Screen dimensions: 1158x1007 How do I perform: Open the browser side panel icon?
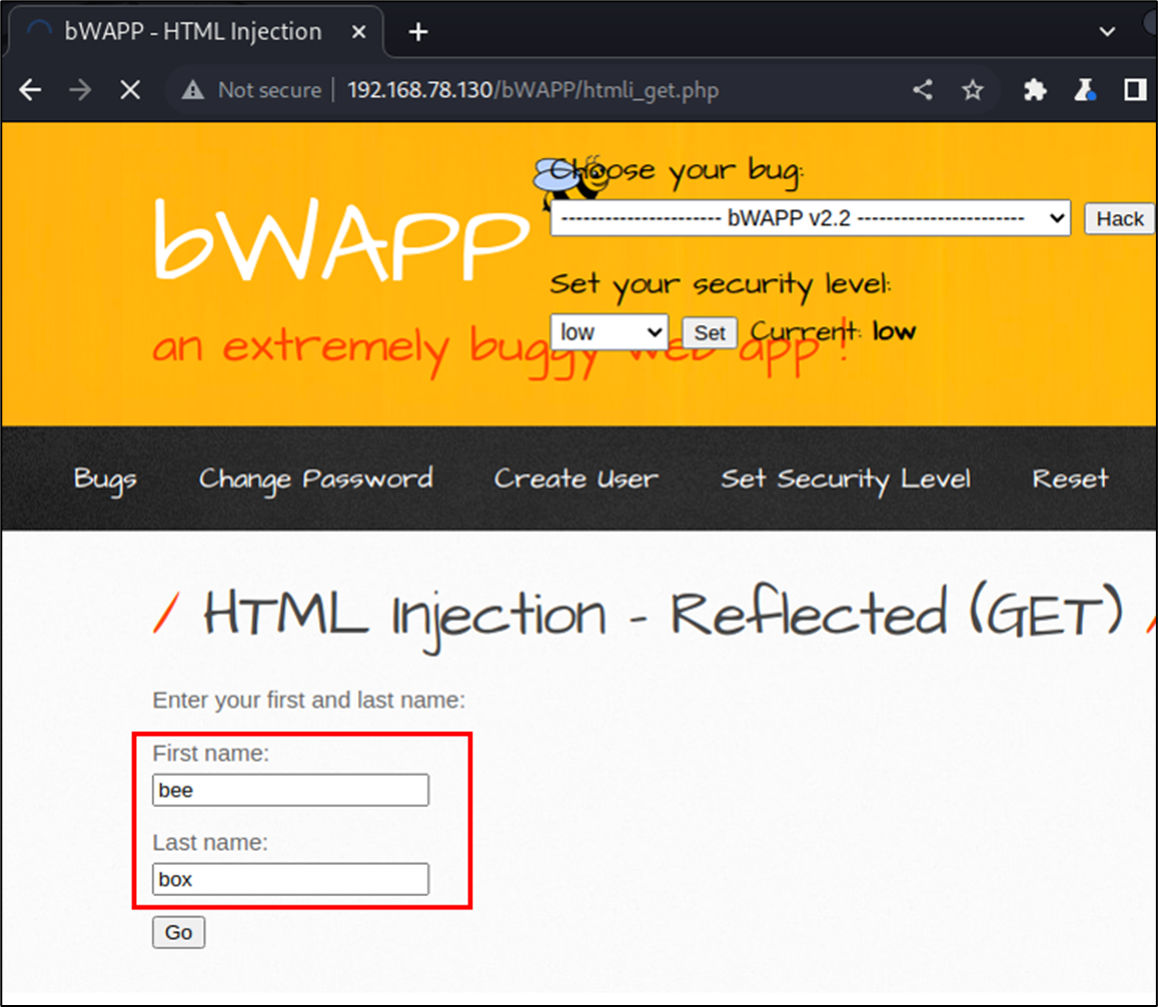(x=1135, y=90)
